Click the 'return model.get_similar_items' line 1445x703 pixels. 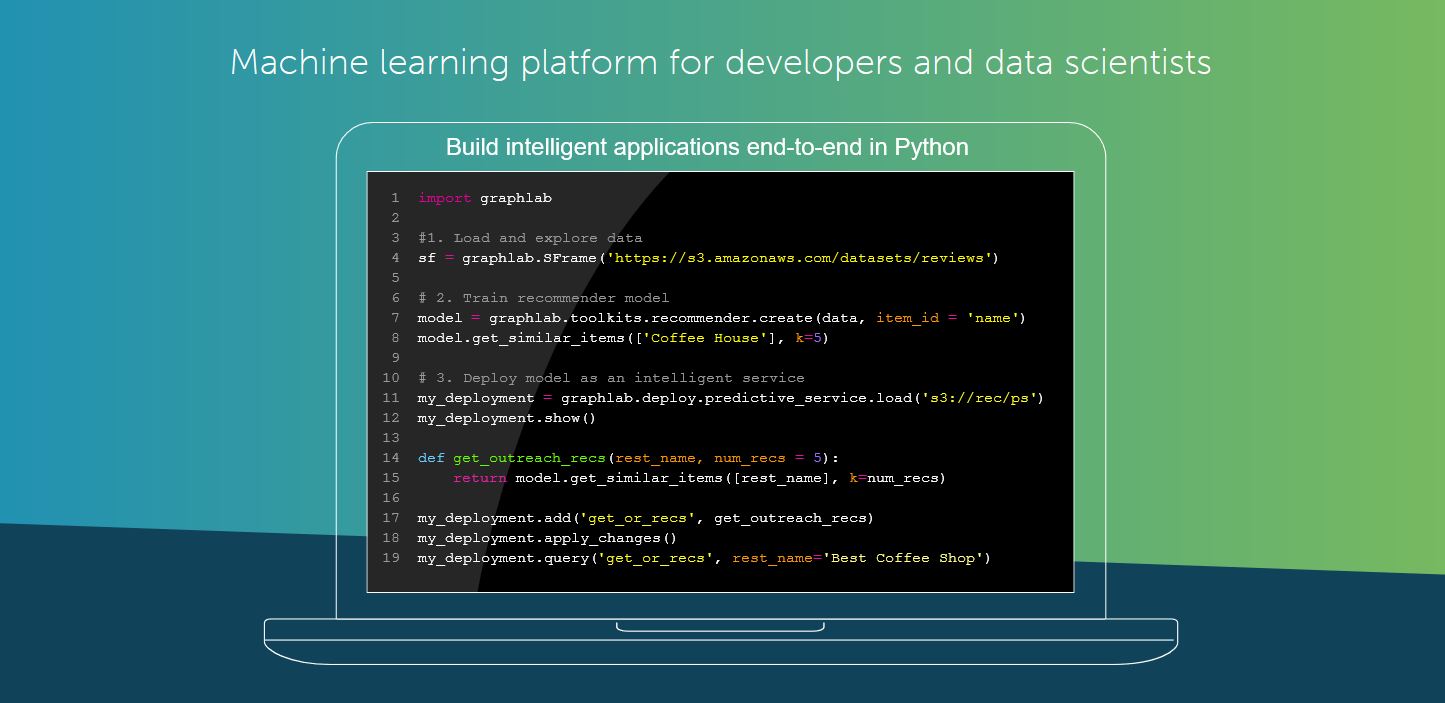pyautogui.click(x=699, y=478)
